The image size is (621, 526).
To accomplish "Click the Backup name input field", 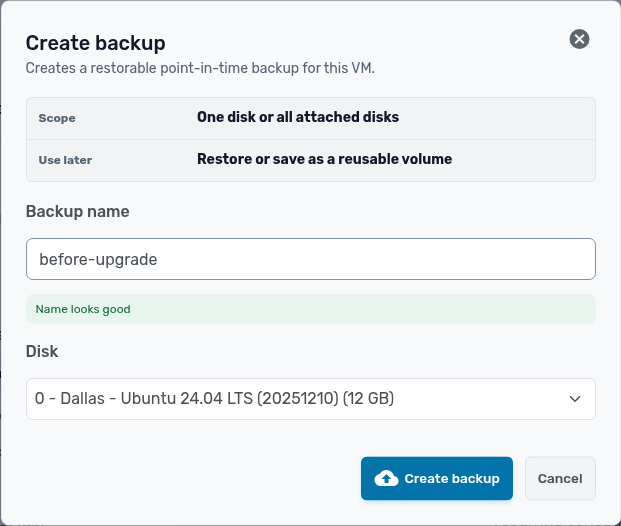I will 310,259.
